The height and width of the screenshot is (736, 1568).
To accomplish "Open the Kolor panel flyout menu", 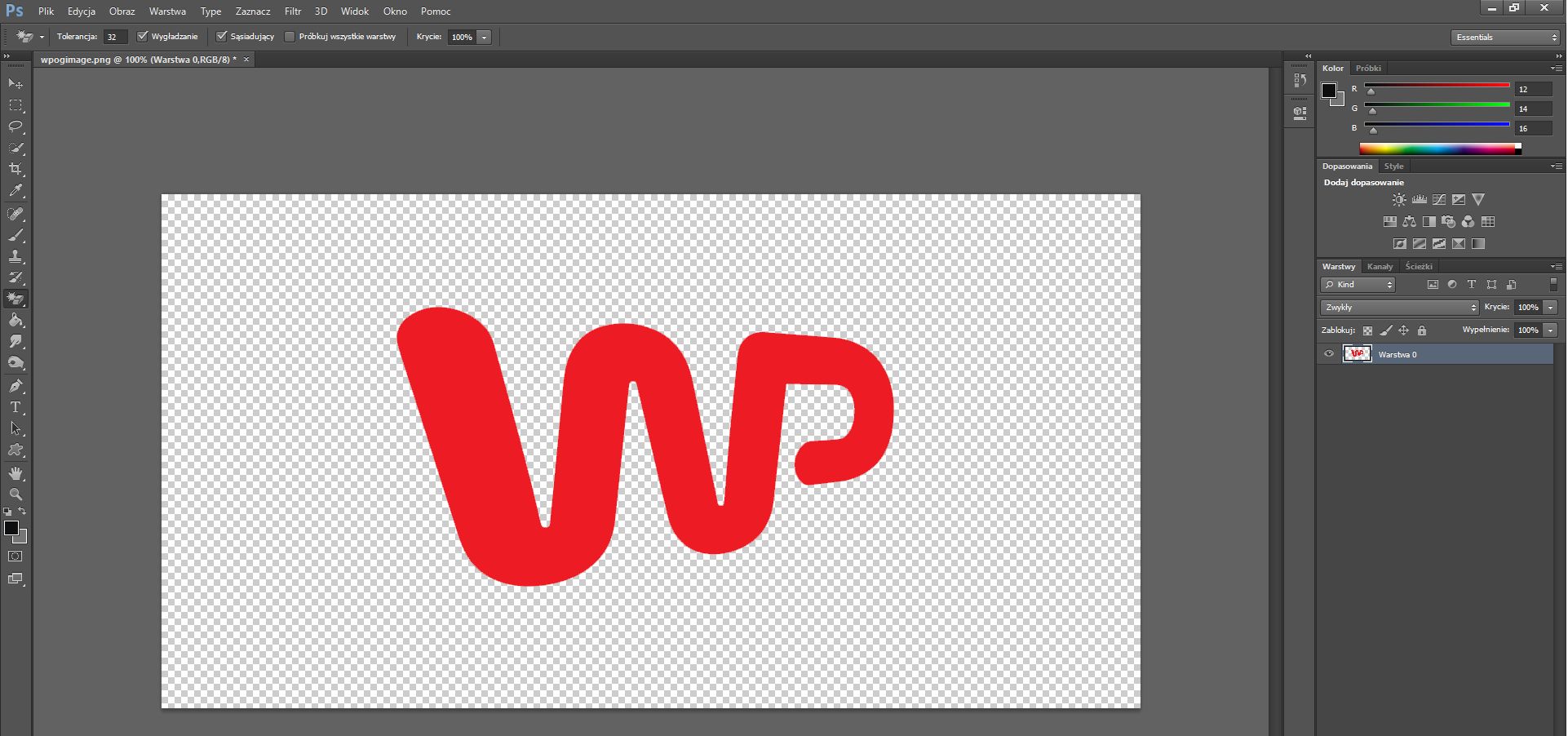I will coord(1556,68).
